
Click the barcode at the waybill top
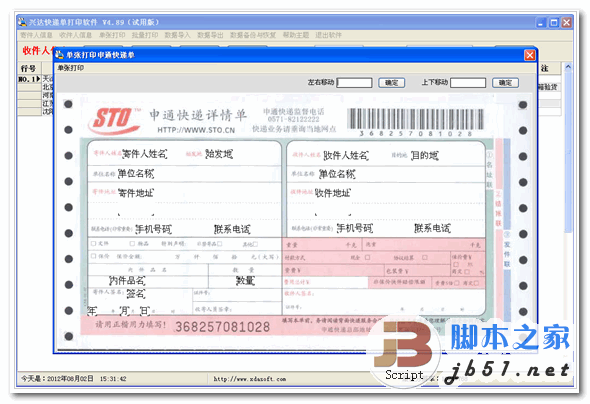[x=415, y=119]
